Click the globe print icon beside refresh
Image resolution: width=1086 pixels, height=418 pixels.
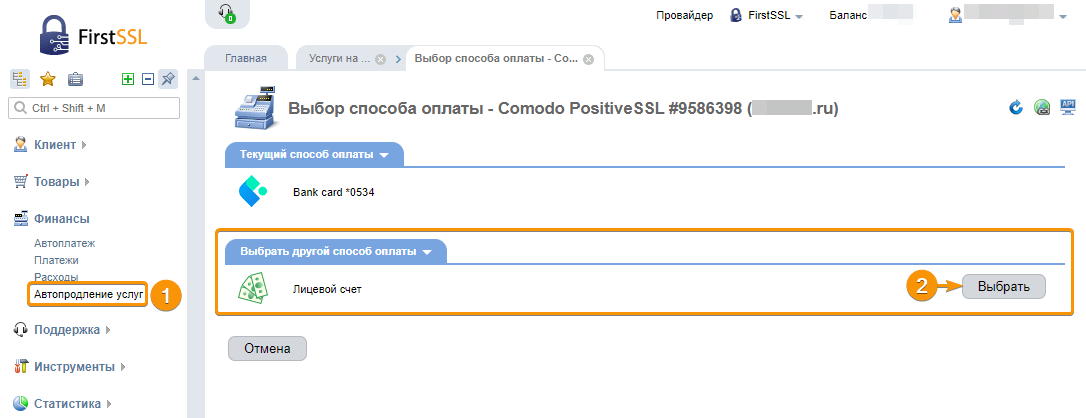[x=1042, y=107]
